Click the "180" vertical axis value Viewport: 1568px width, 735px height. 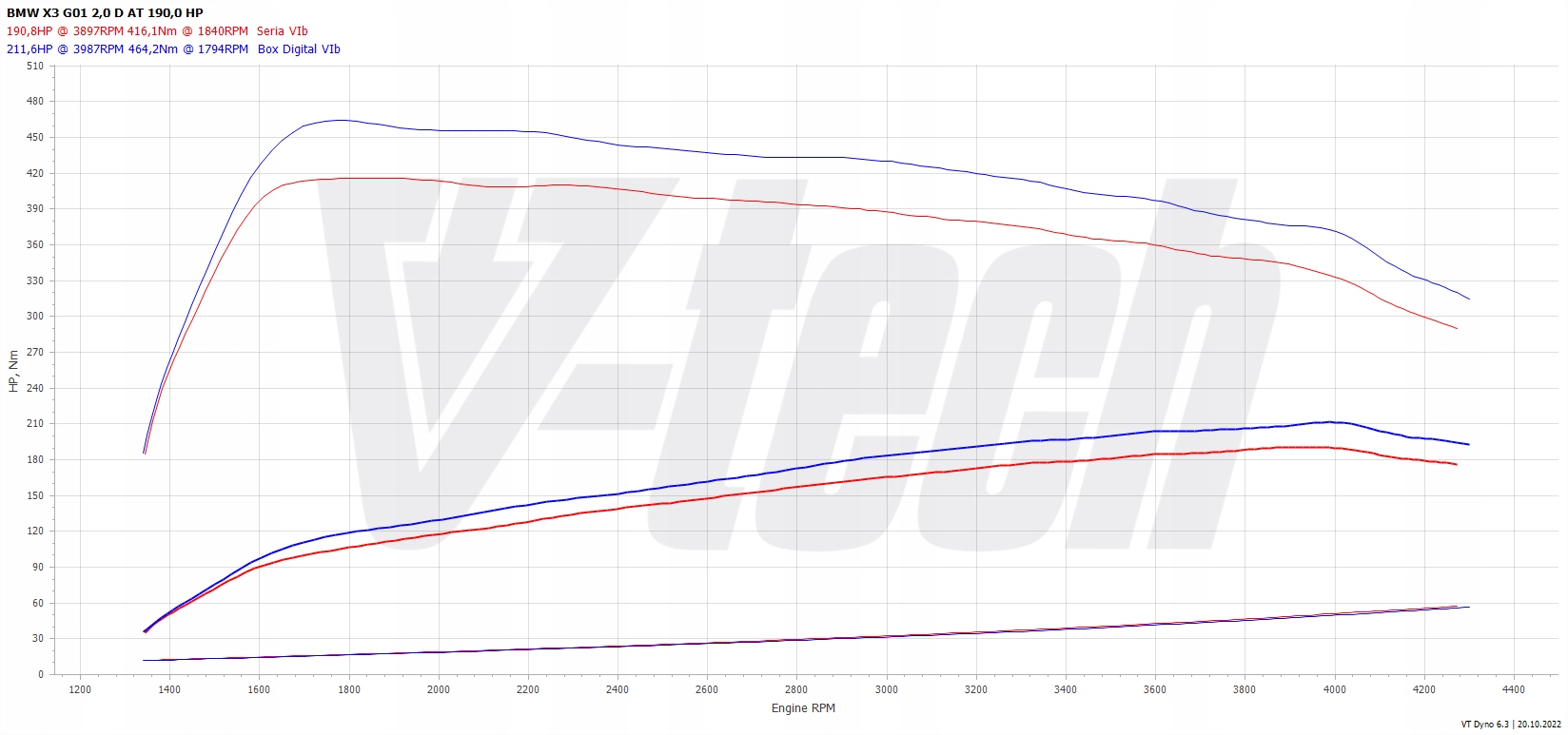[35, 459]
